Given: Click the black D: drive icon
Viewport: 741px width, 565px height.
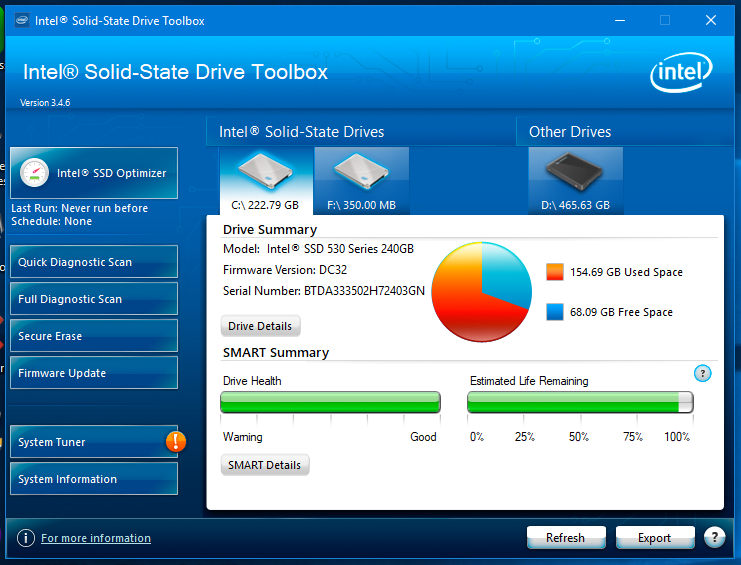Looking at the screenshot, I should (574, 171).
